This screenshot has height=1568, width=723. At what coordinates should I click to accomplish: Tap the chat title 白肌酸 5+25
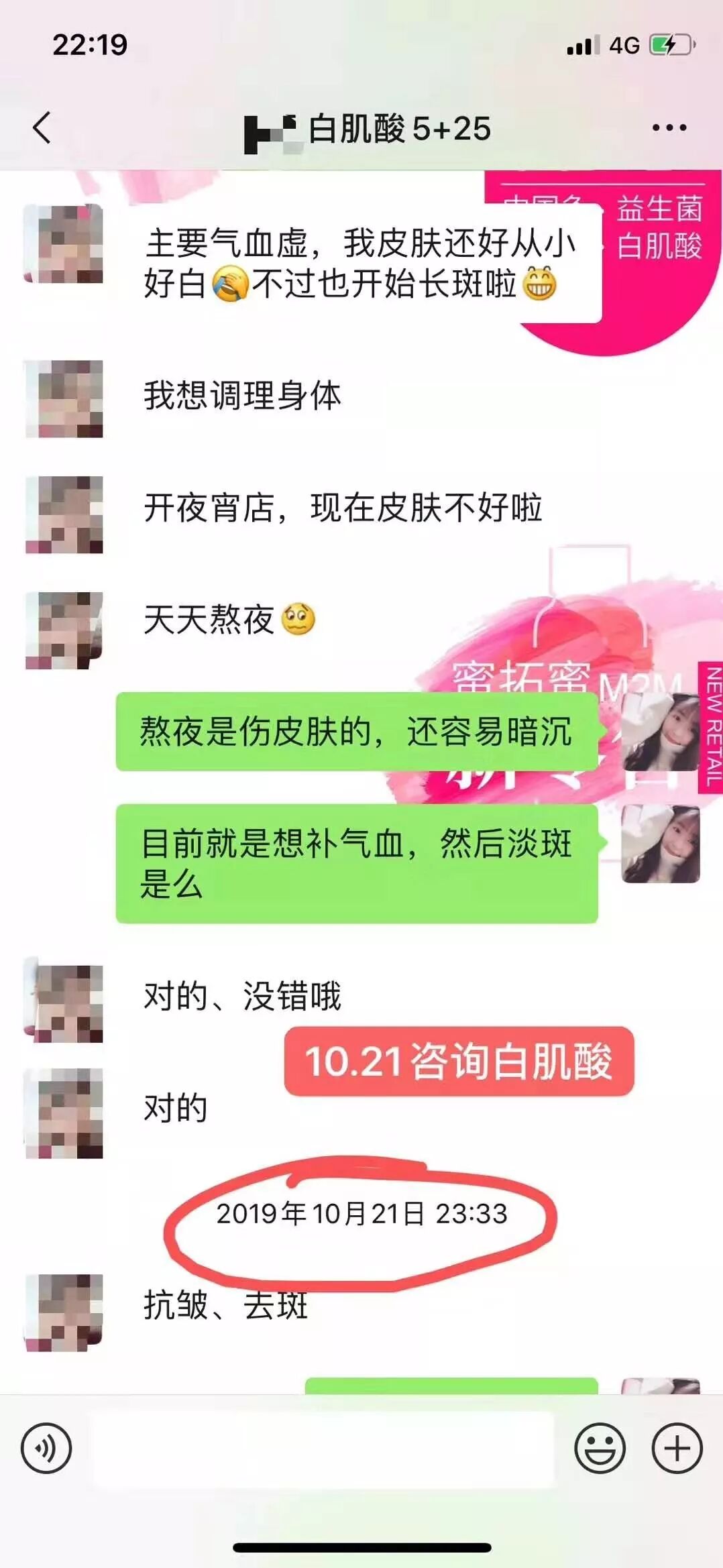[399, 128]
